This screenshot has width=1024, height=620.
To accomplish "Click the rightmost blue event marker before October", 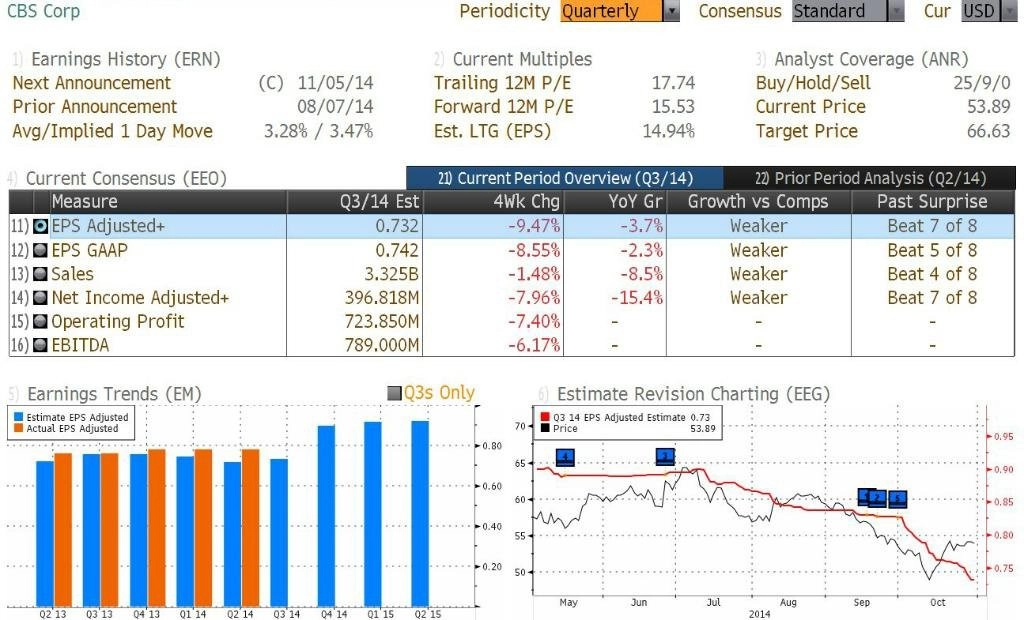I will (898, 500).
